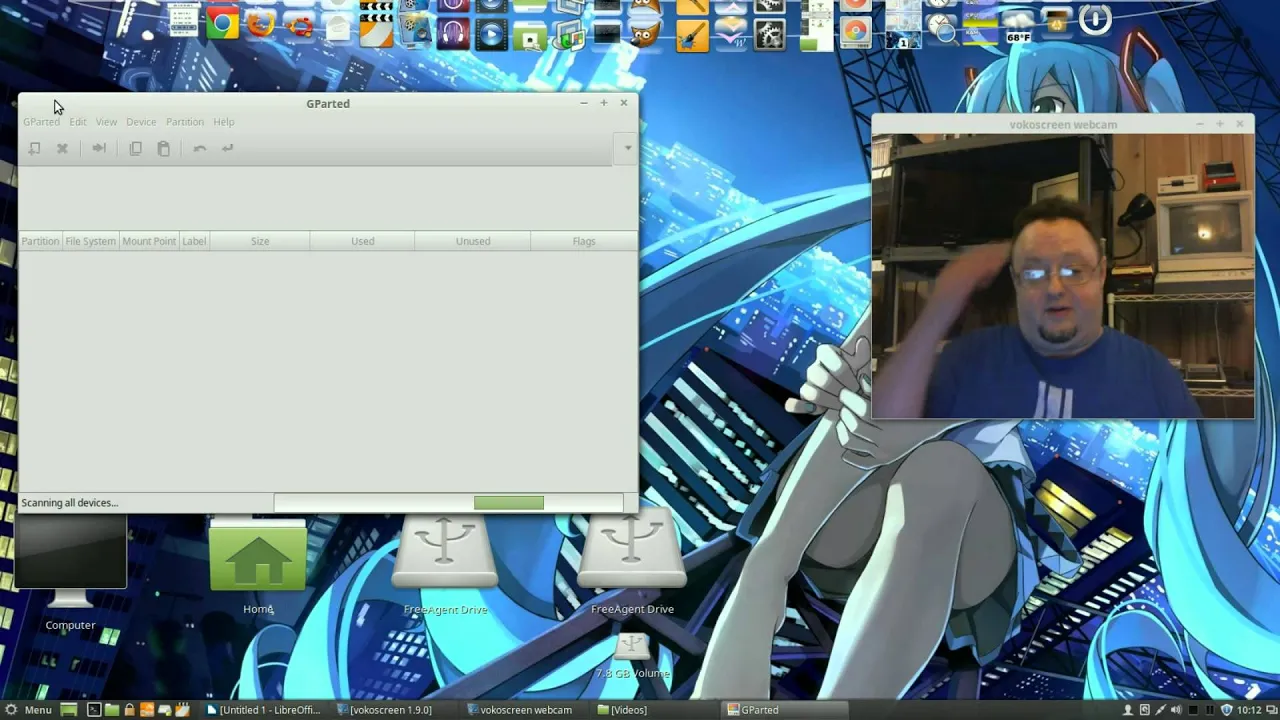Launch the terminal from the bottom panel
1280x720 pixels.
[x=93, y=710]
